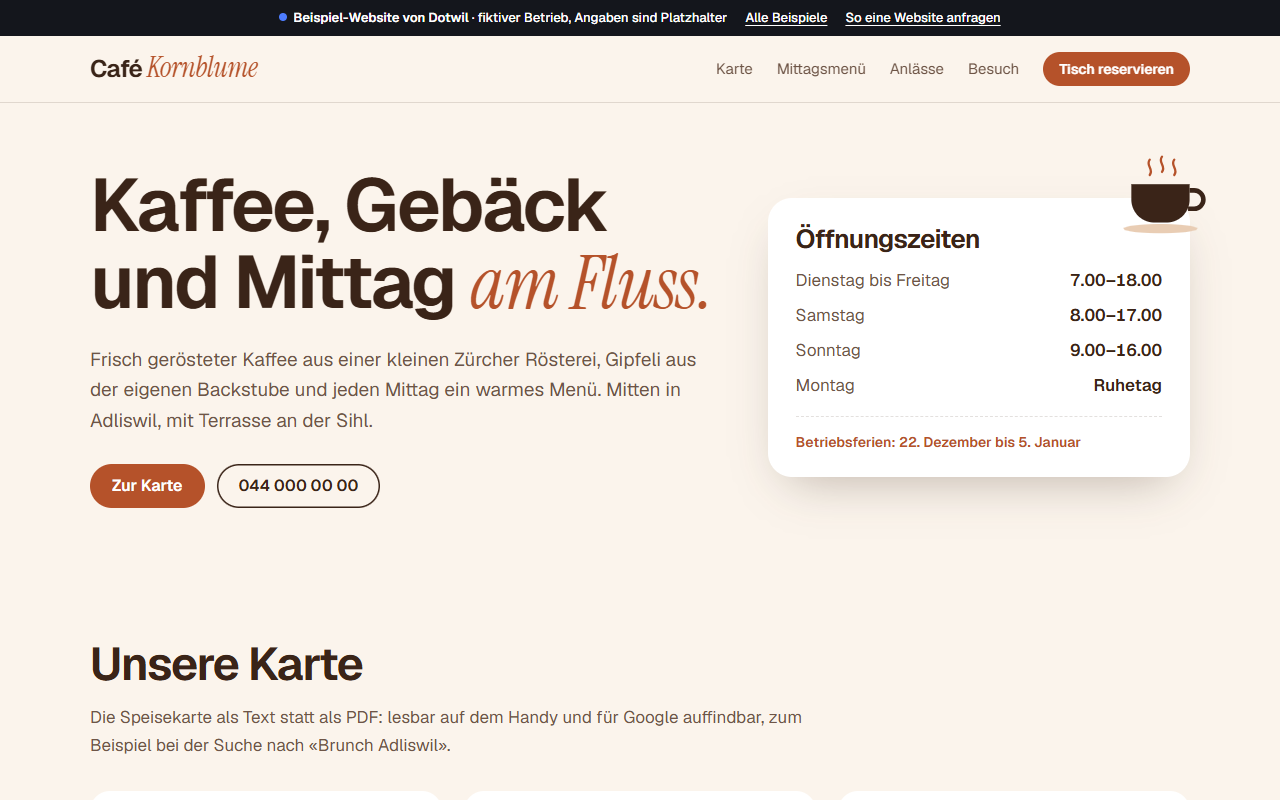
Task: Click the Ruhetag value
Action: pos(1128,385)
